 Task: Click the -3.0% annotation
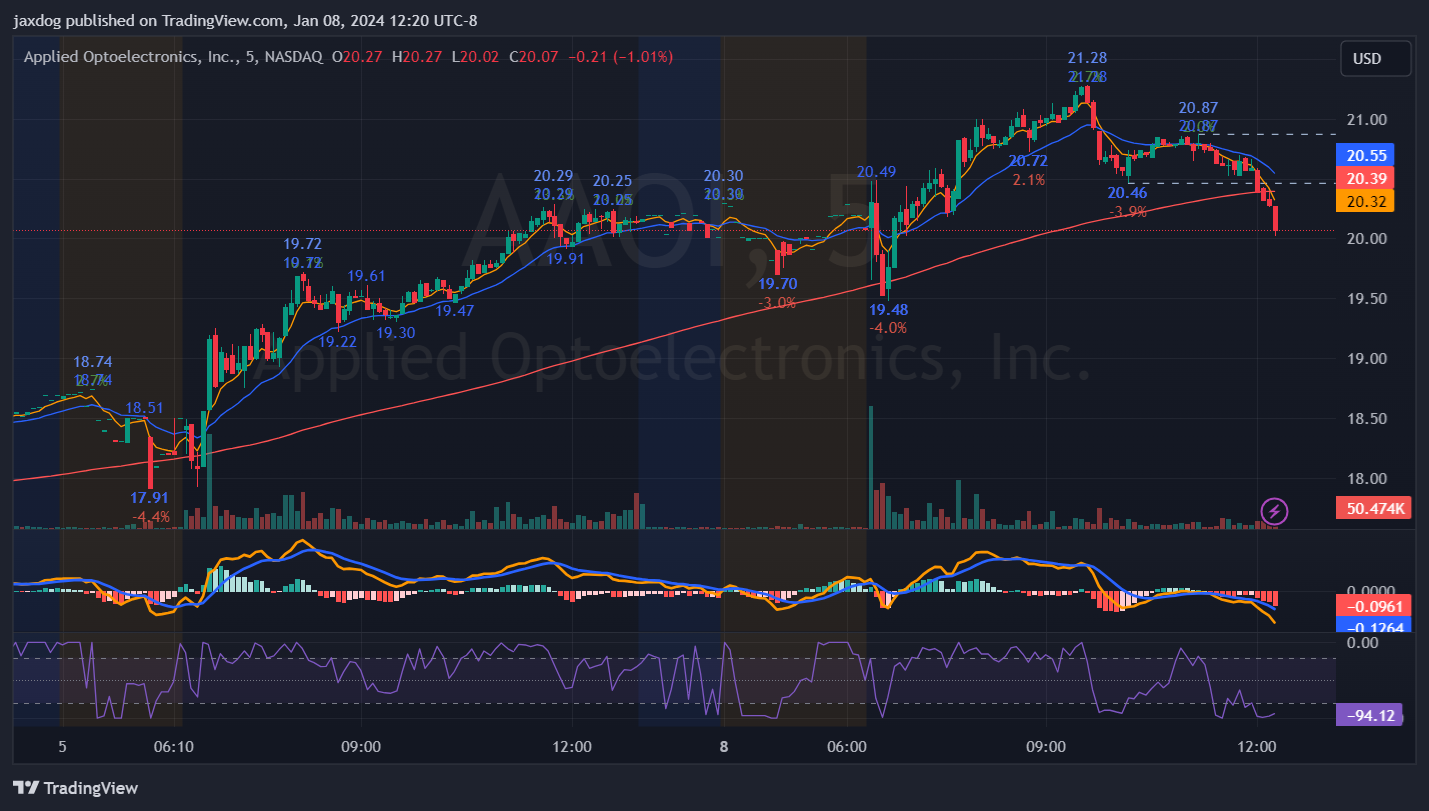(777, 302)
